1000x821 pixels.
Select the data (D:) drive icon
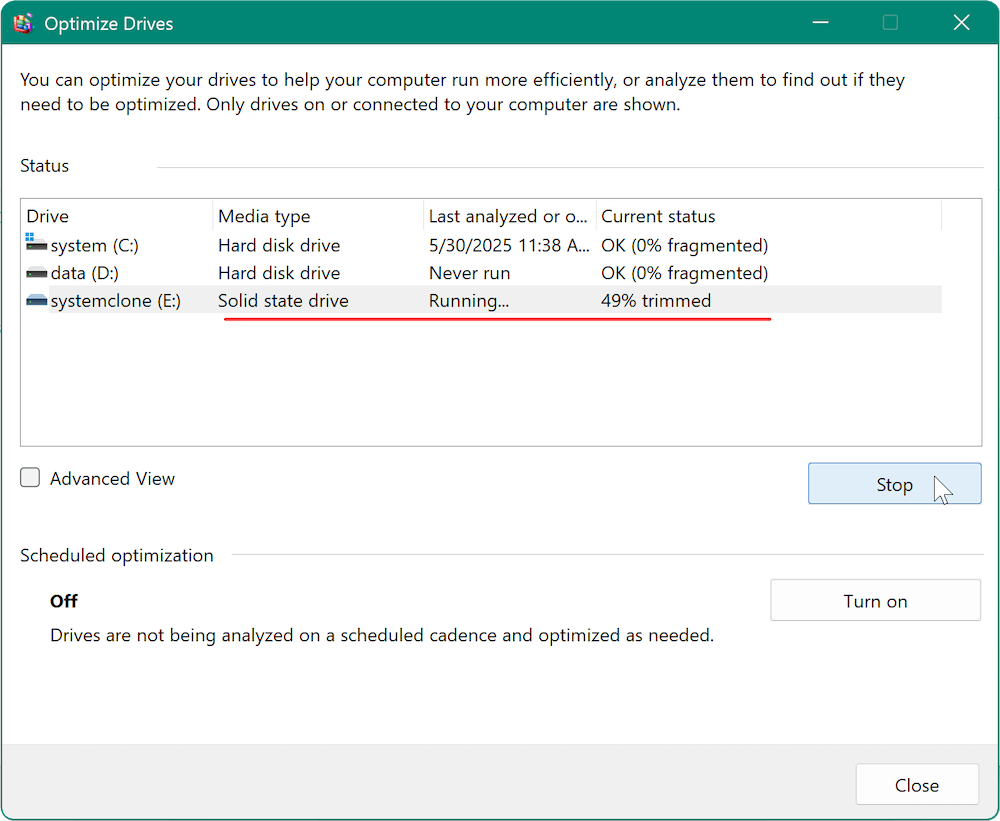pos(36,273)
